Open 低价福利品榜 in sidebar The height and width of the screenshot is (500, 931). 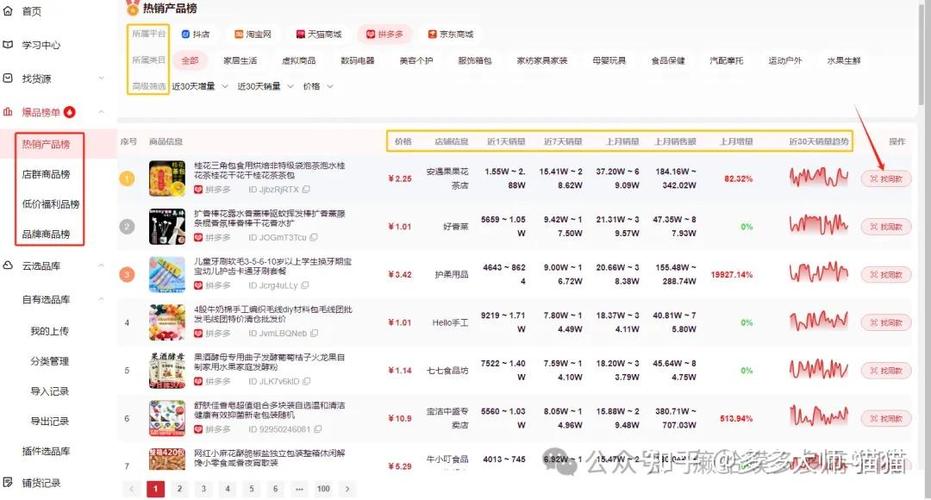[x=50, y=204]
